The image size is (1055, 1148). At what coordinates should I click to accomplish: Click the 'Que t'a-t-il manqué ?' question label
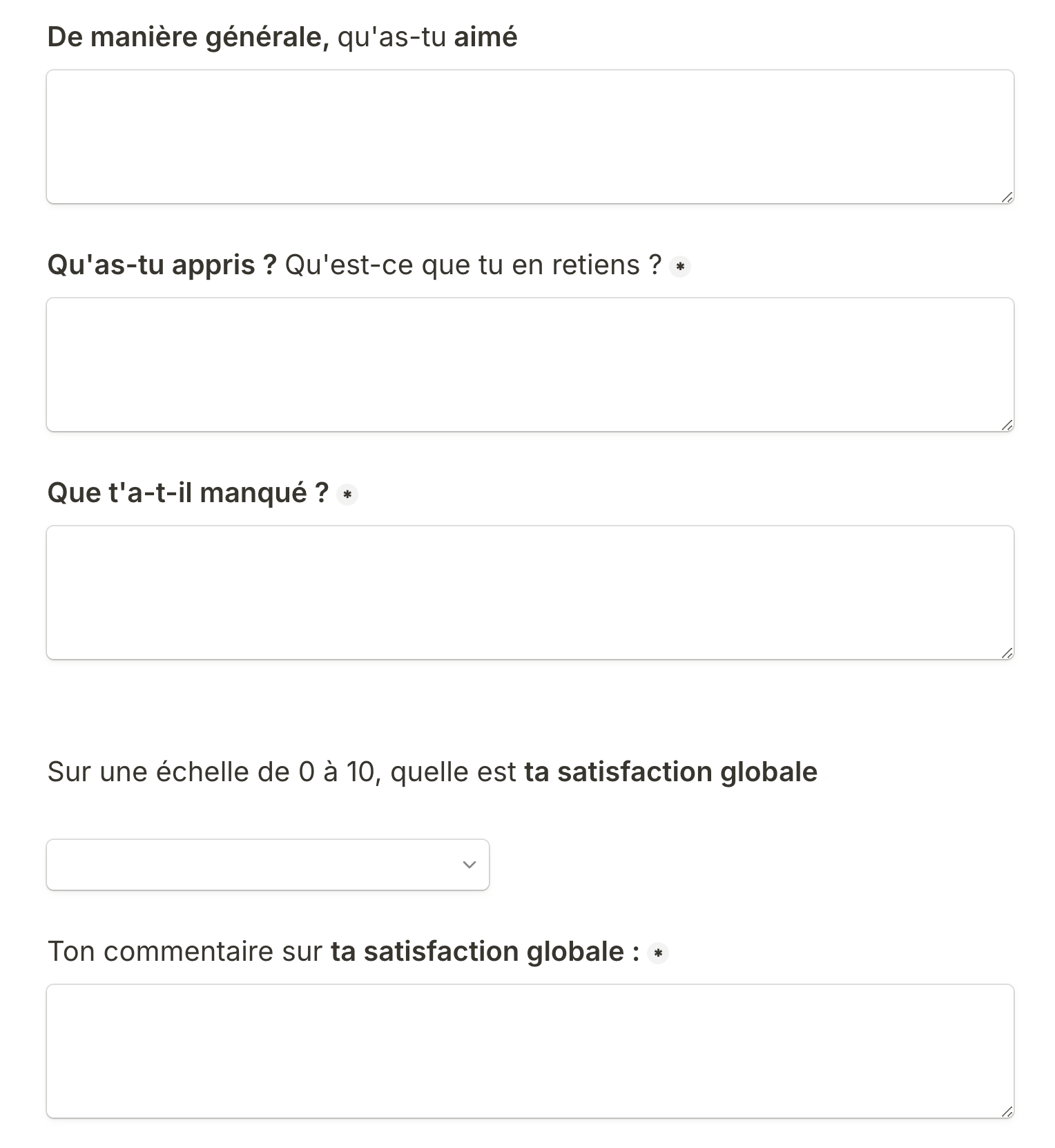188,493
